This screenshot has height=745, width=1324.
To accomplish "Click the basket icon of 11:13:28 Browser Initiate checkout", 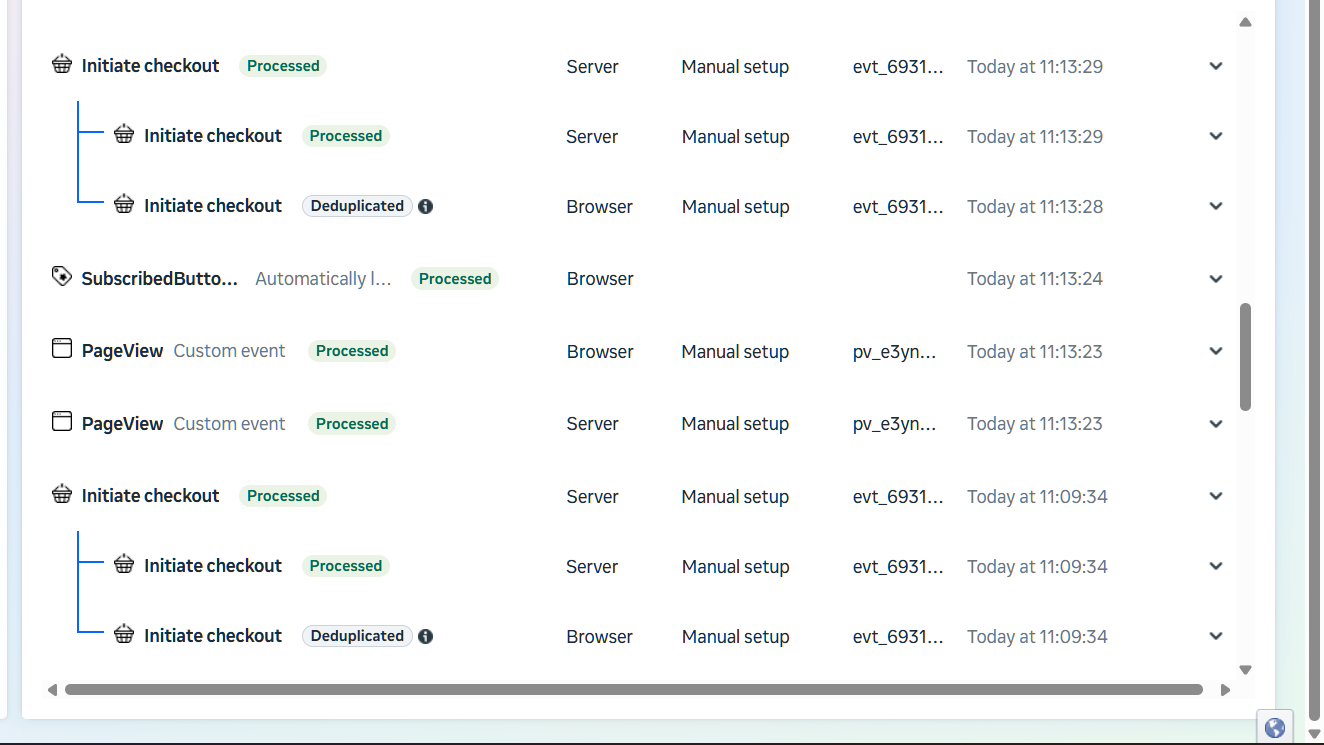I will (x=124, y=205).
